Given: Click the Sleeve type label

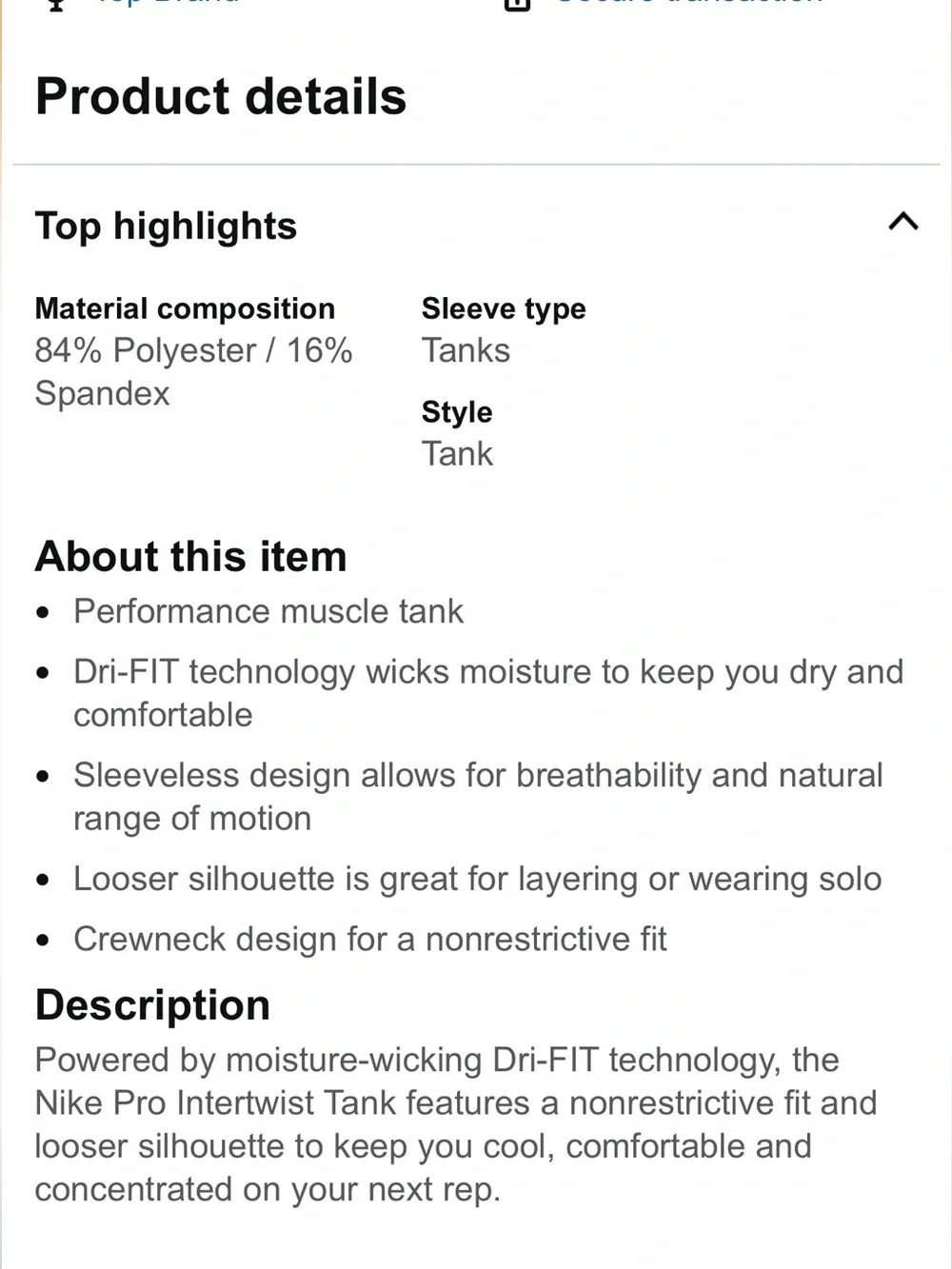Looking at the screenshot, I should point(504,308).
